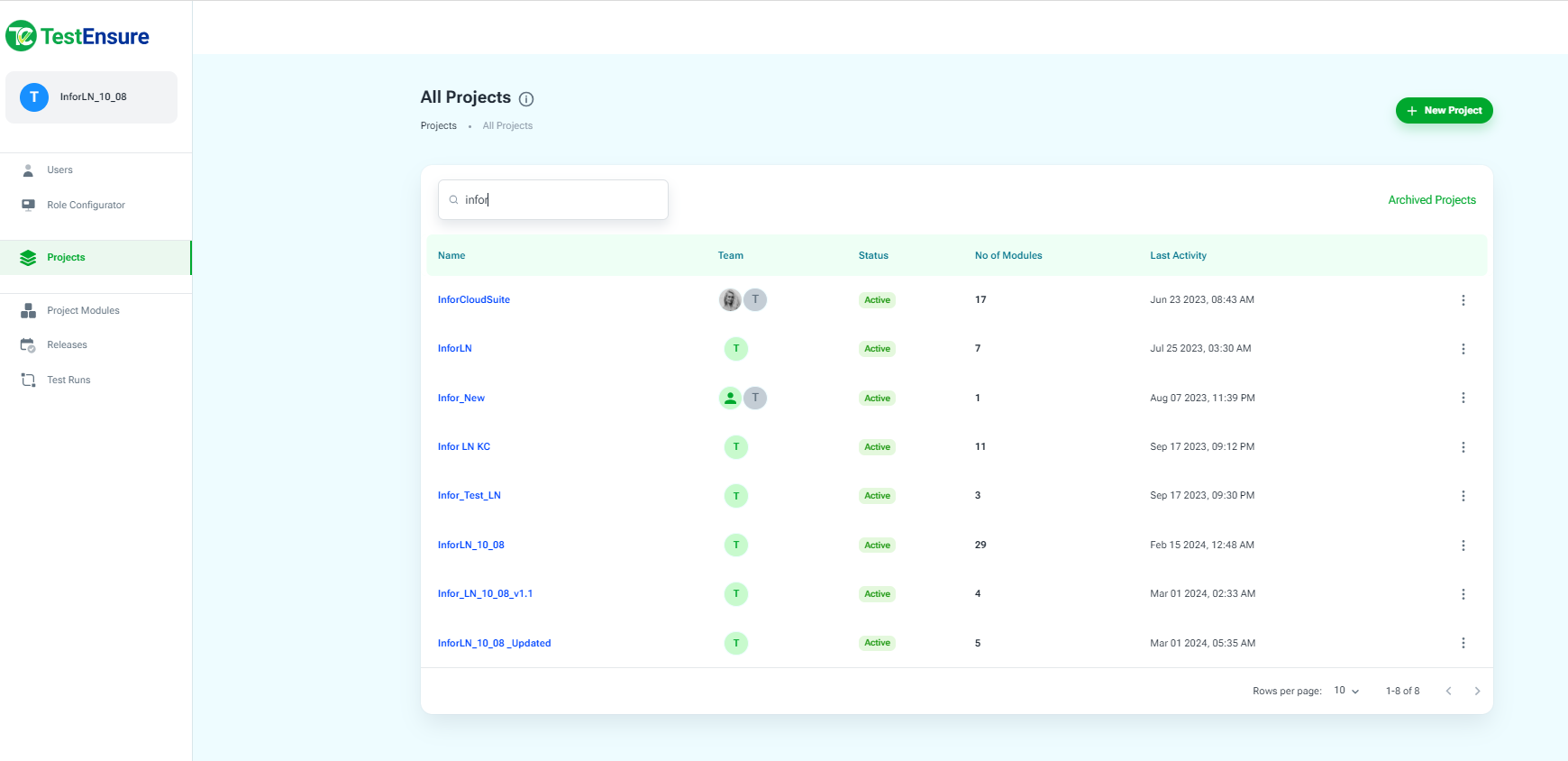Image resolution: width=1568 pixels, height=761 pixels.
Task: Open the Infor LN KC project
Action: coord(464,446)
